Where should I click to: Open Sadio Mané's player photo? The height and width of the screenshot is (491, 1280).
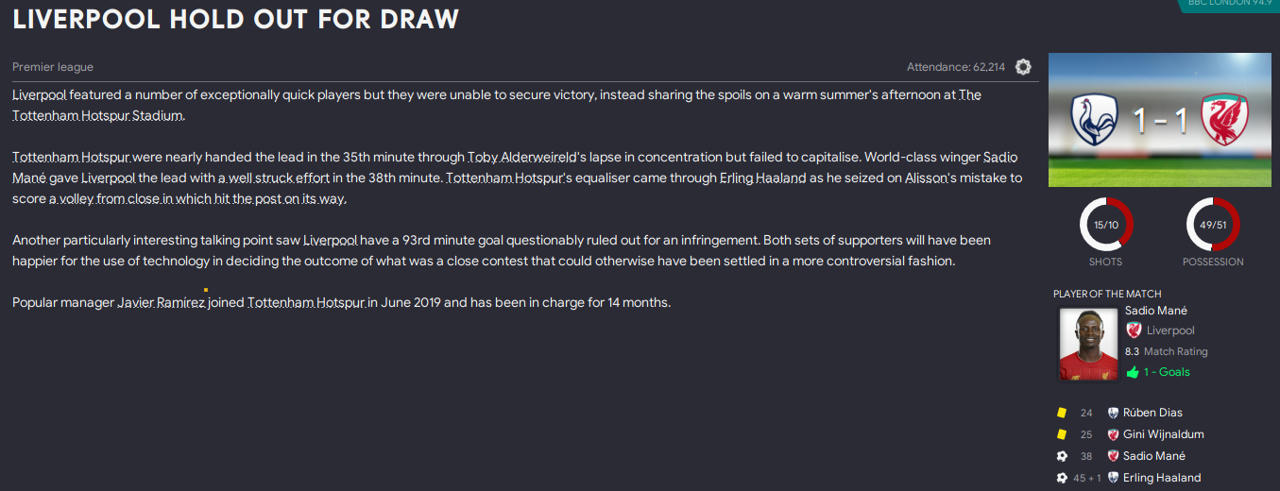(x=1088, y=344)
